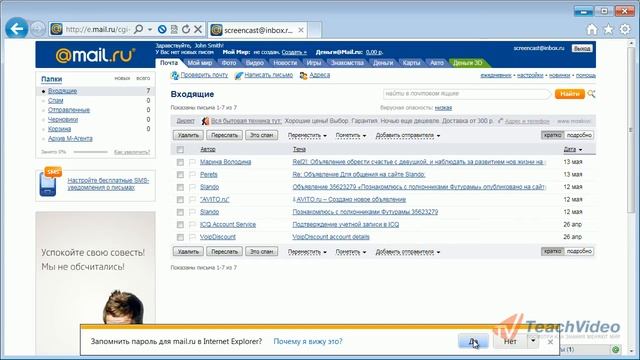Open Favorites star icon
Viewport: 640px width, 360px height.
click(608, 29)
